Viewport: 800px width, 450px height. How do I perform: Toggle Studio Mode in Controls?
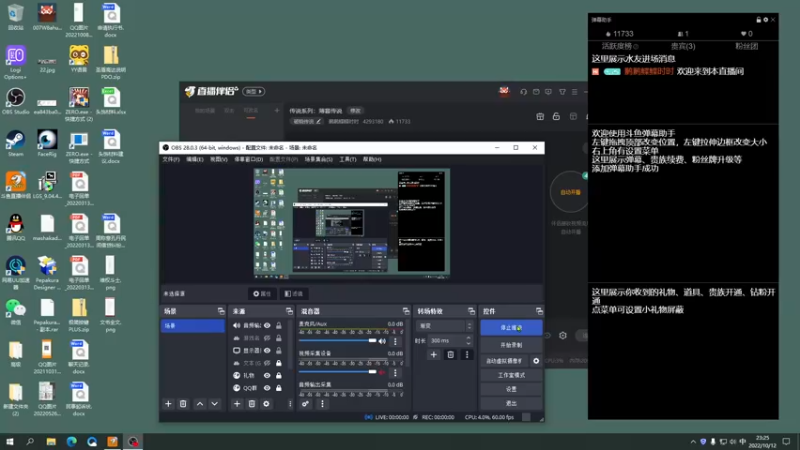pyautogui.click(x=511, y=375)
